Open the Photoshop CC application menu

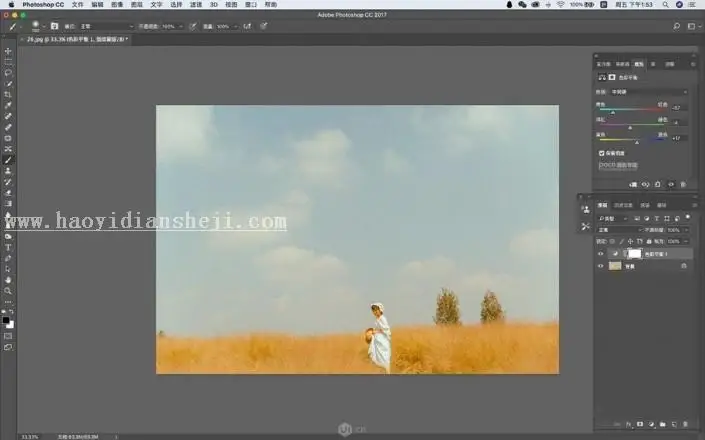pyautogui.click(x=43, y=4)
